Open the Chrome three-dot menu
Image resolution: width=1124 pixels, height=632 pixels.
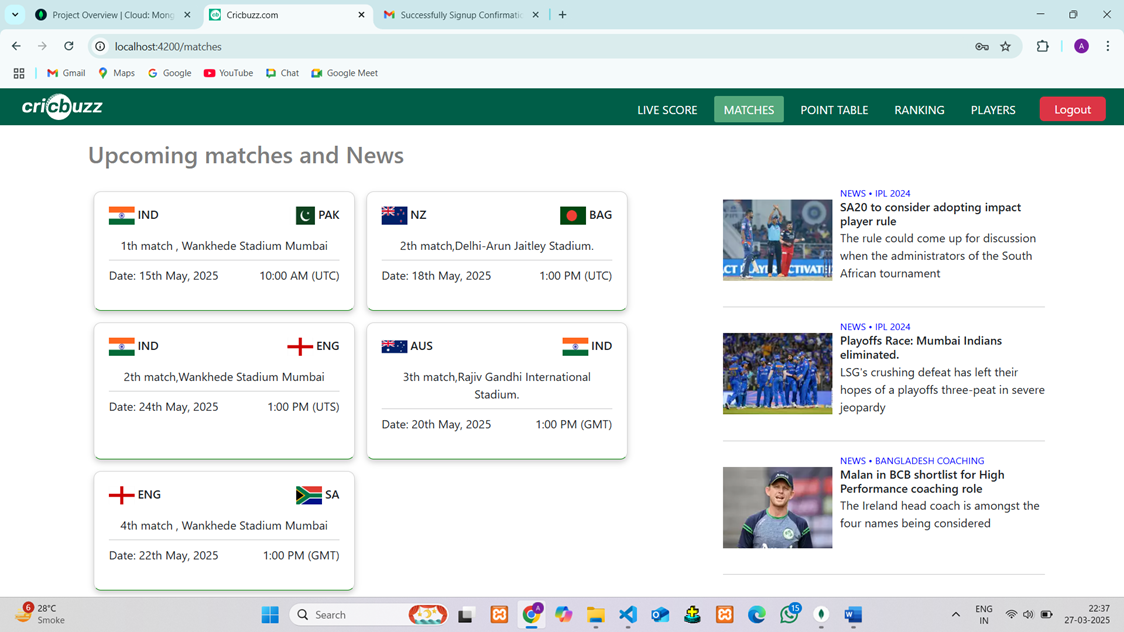click(x=1107, y=47)
